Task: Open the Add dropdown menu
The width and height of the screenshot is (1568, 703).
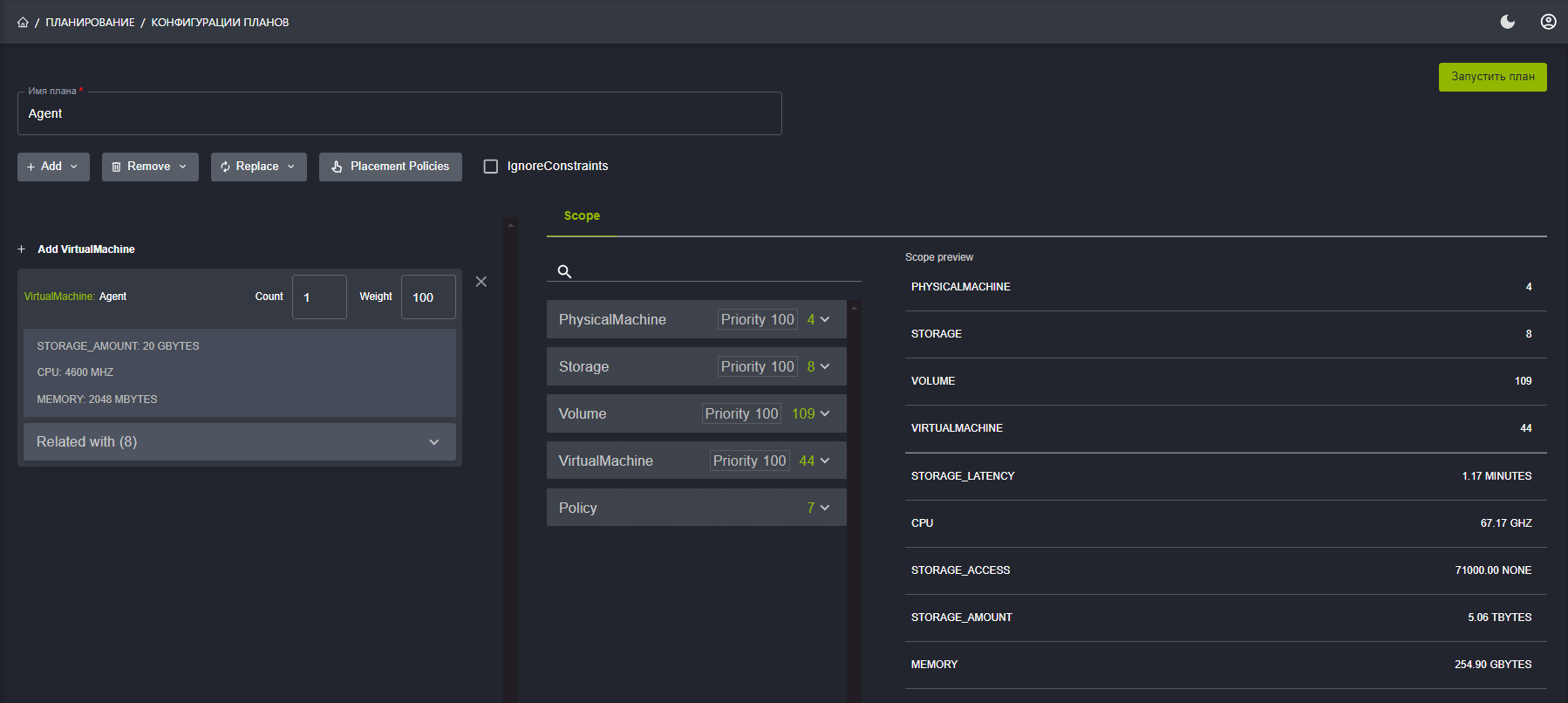Action: point(53,167)
